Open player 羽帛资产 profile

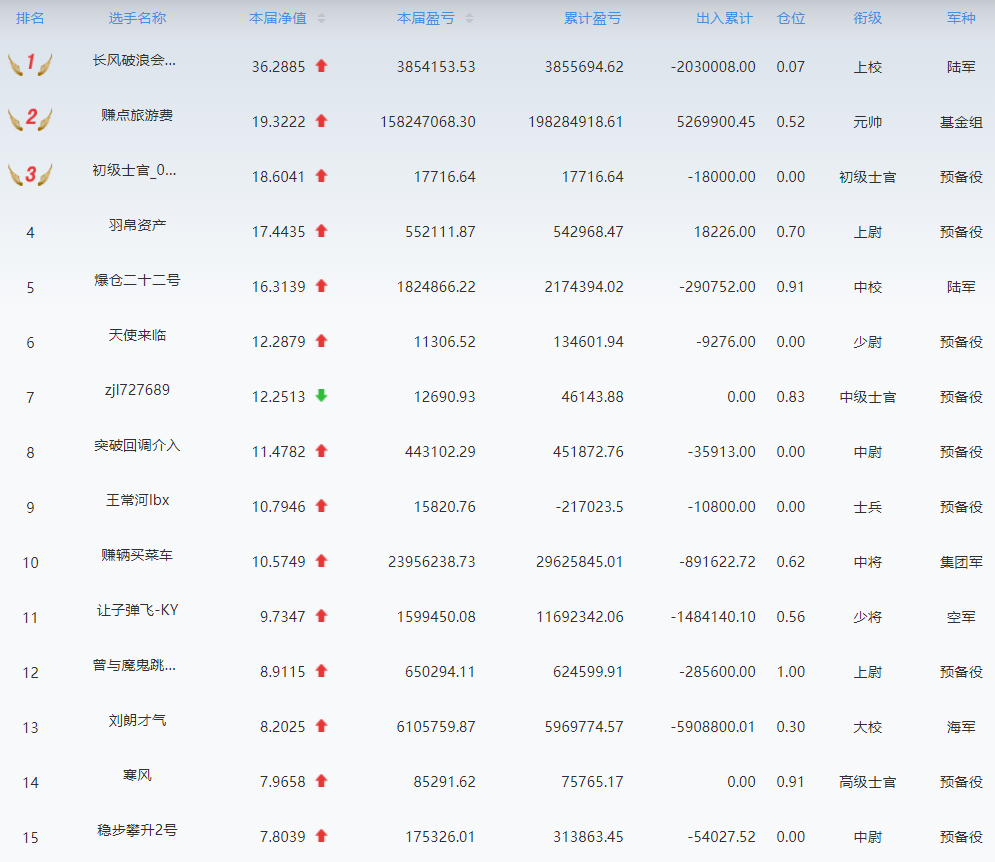(137, 225)
